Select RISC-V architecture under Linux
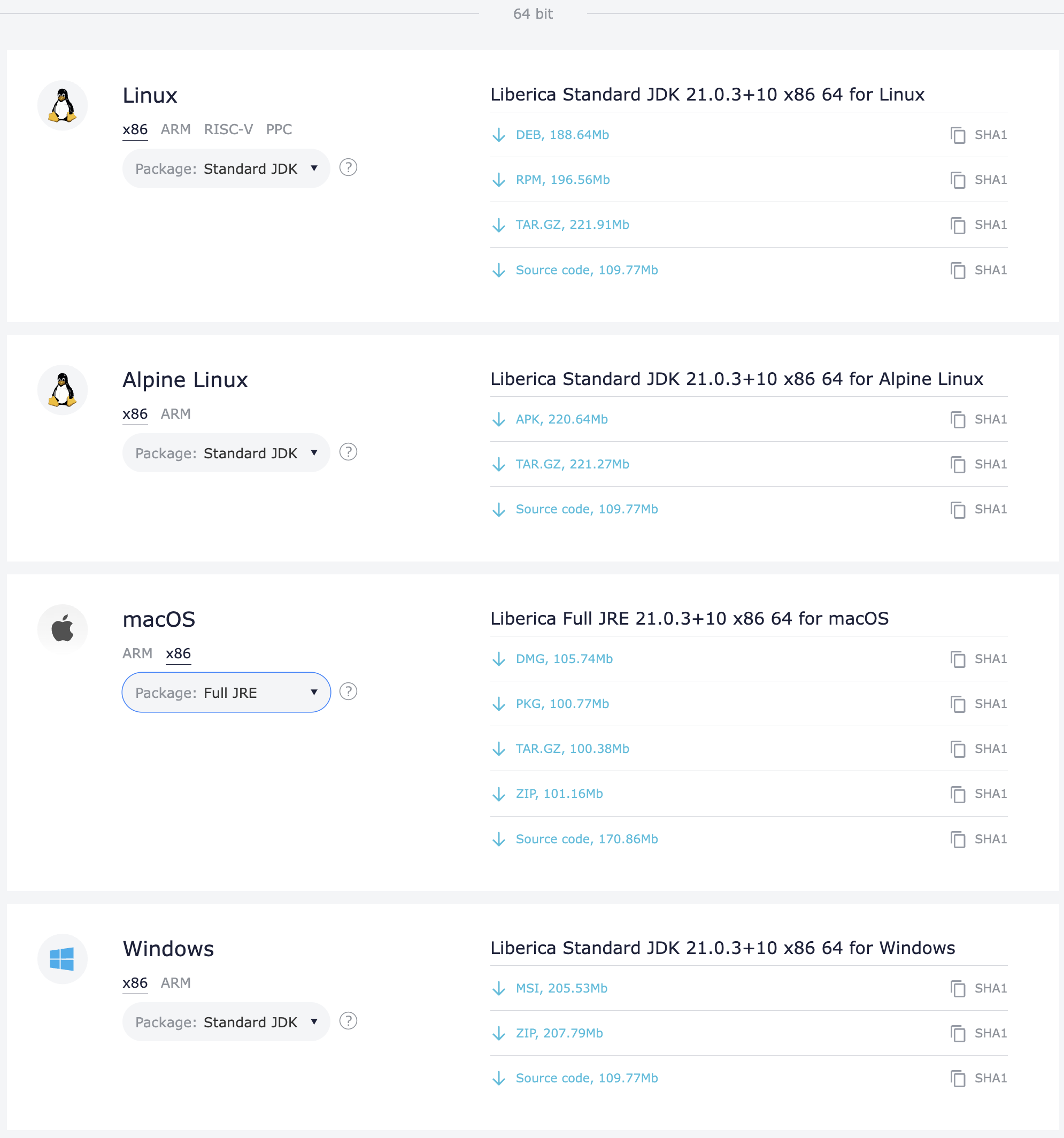The image size is (1064, 1138). (x=228, y=130)
